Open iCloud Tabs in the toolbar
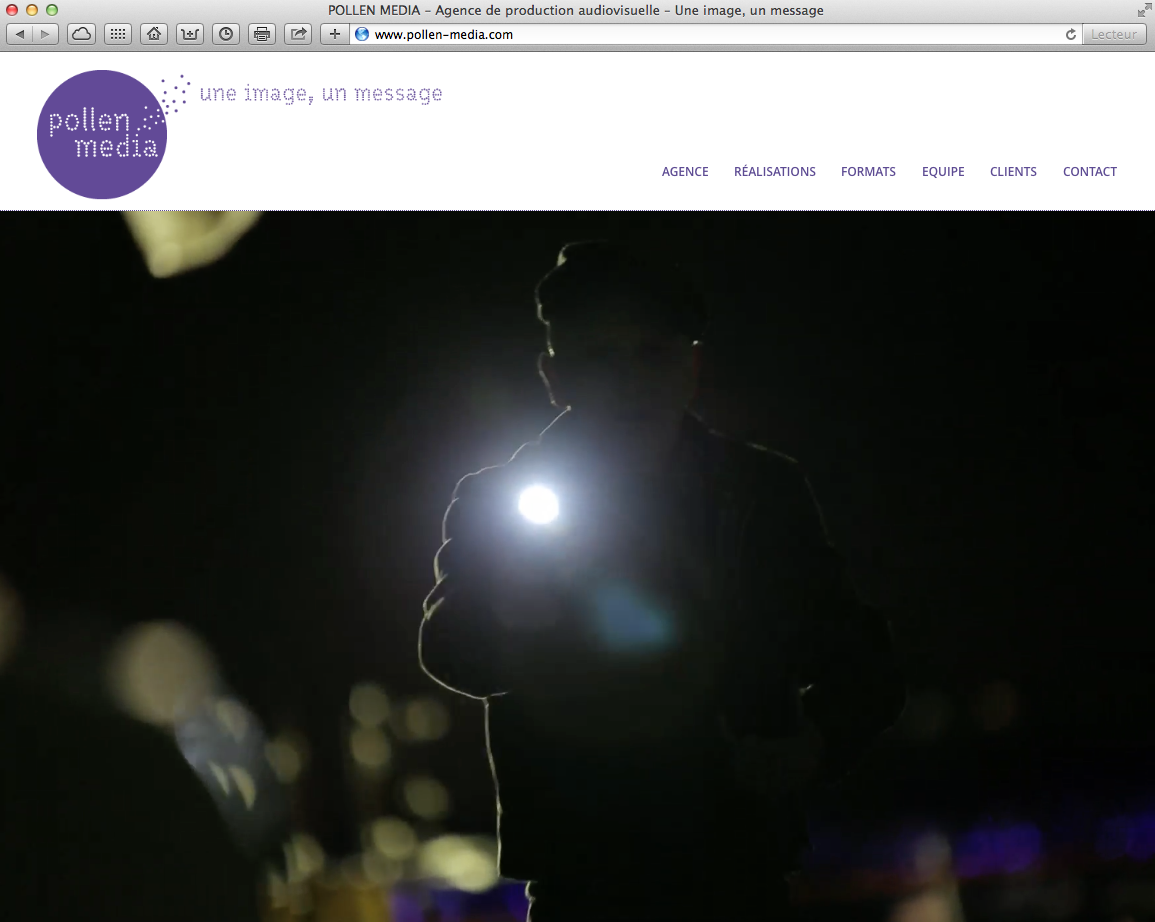The image size is (1155, 922). [x=82, y=34]
